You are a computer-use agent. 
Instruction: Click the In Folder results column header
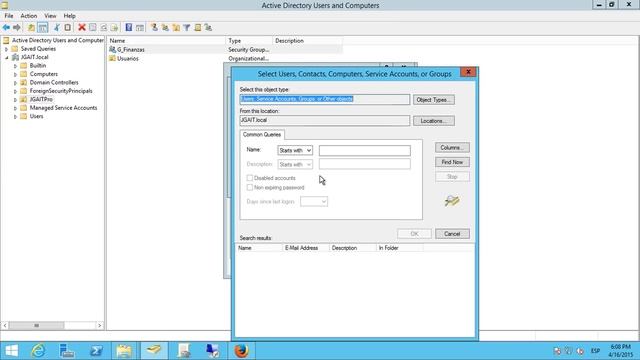[400, 248]
